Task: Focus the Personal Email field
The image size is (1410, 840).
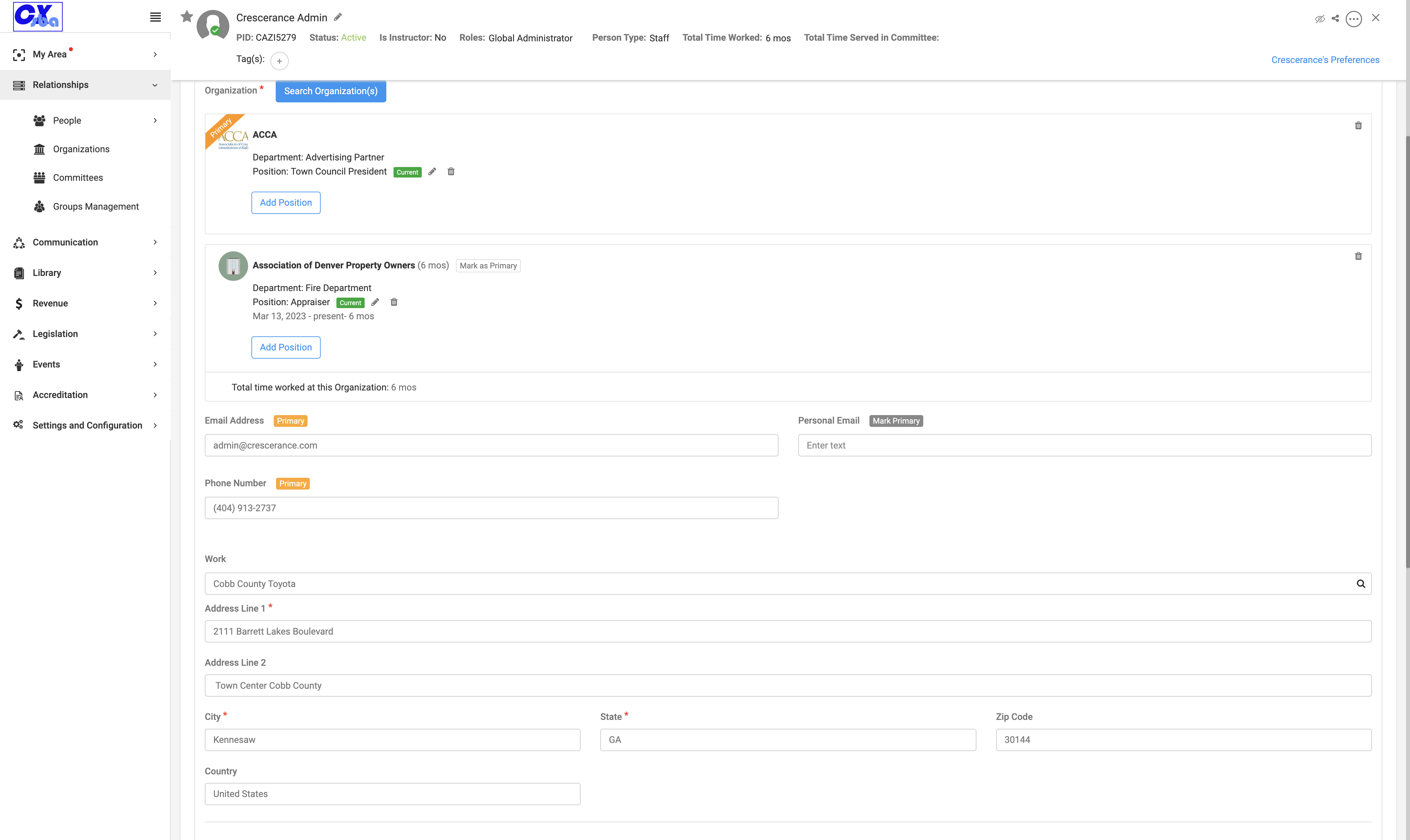Action: [x=1084, y=446]
